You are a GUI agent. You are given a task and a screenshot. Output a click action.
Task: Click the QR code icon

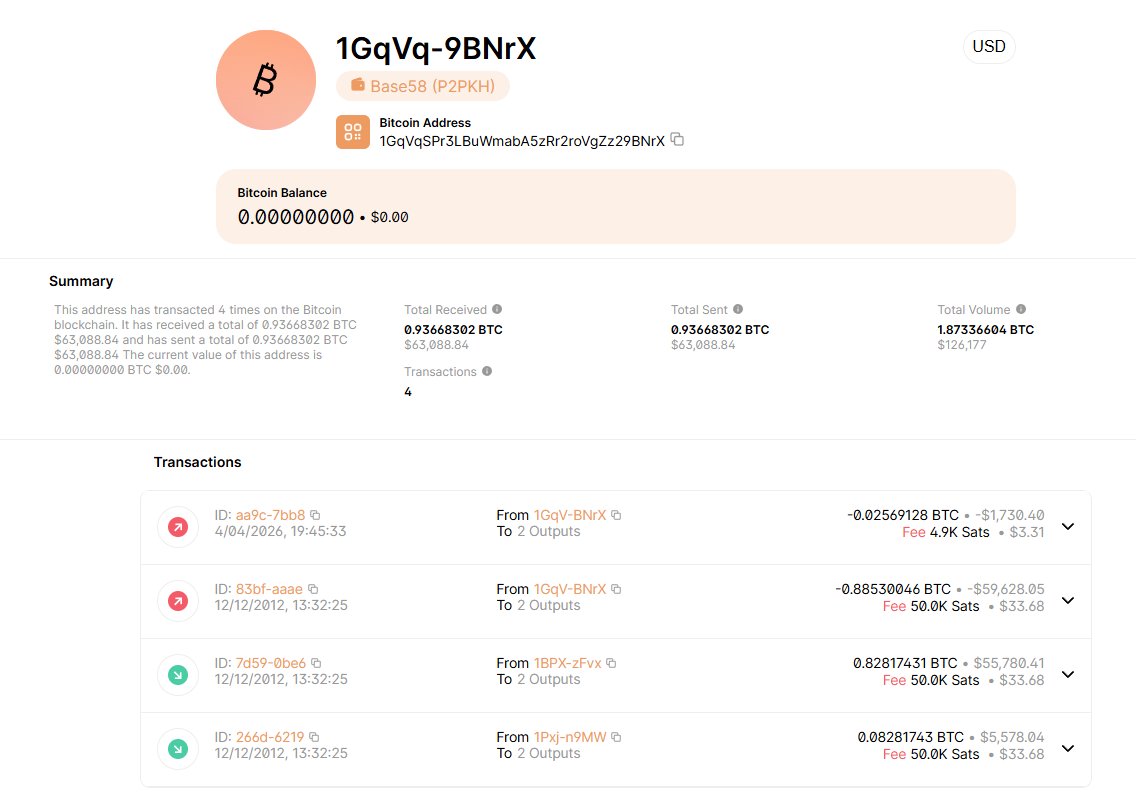(x=353, y=132)
